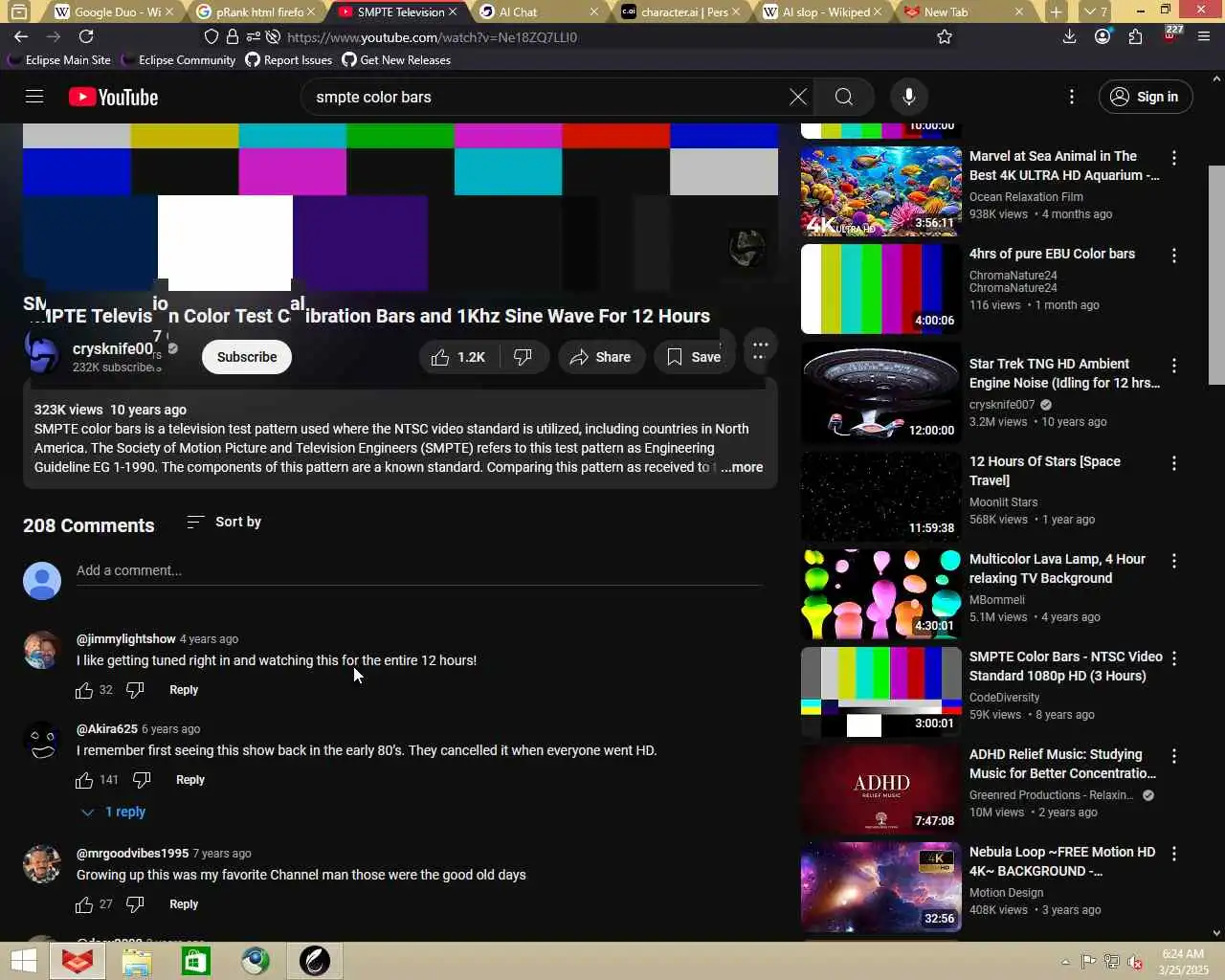Dislike the comment by @mrgoodvibes1995
The image size is (1225, 980).
click(x=135, y=904)
